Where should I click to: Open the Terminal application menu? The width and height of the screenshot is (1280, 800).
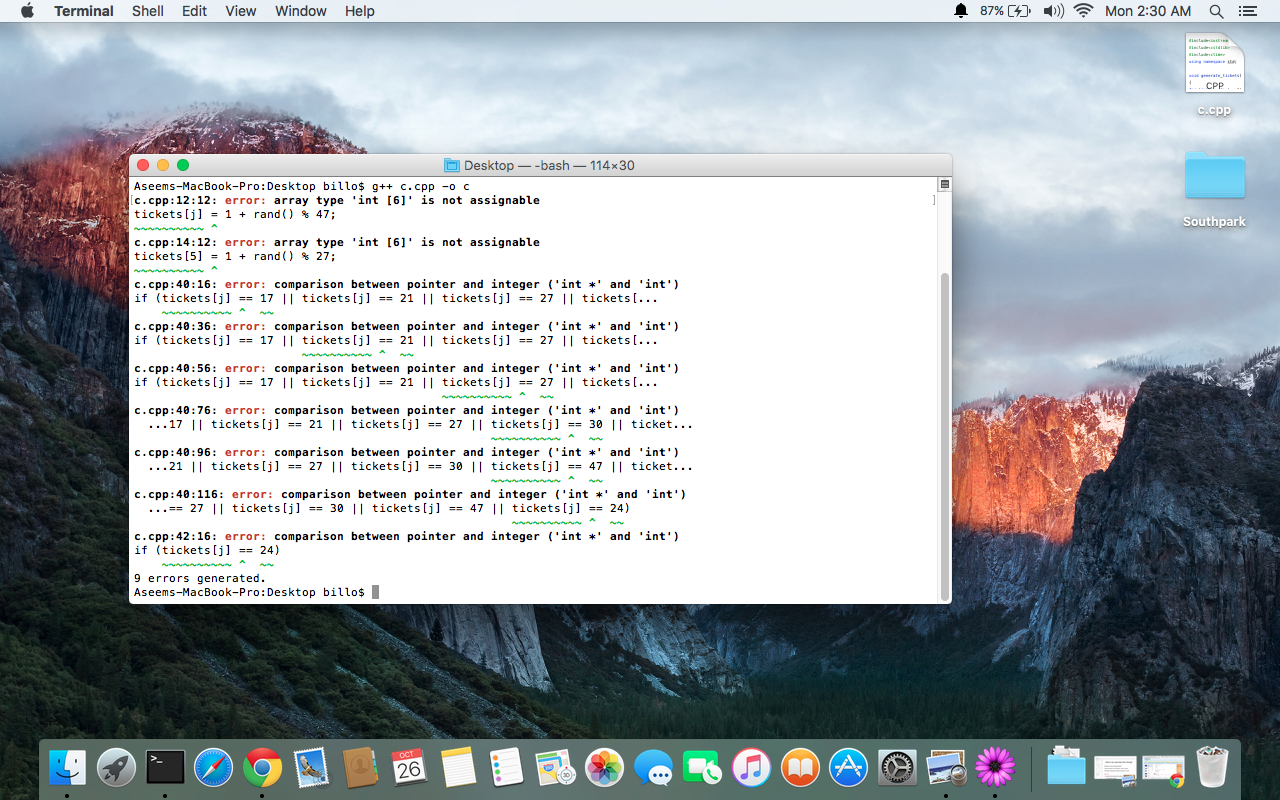click(x=84, y=11)
